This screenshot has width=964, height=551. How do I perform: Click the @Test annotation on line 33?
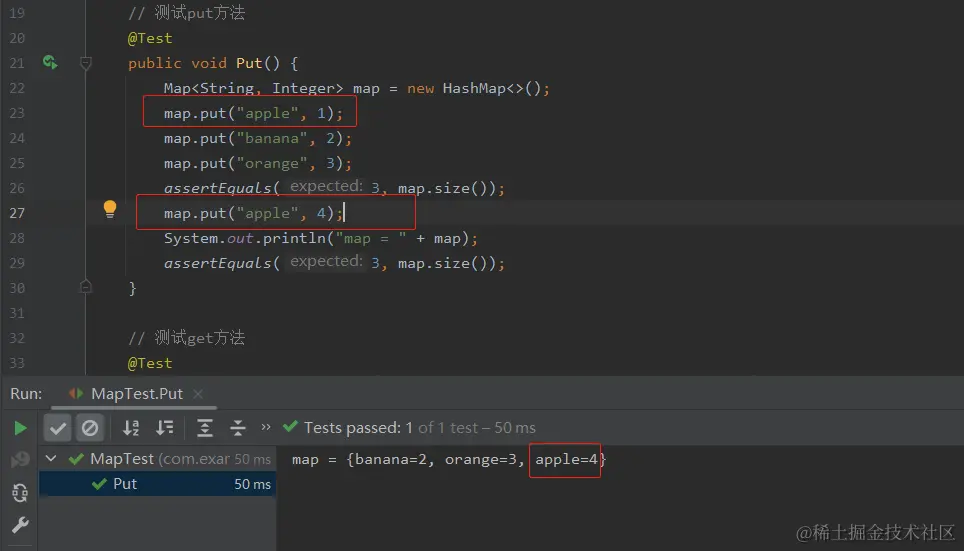coord(150,363)
